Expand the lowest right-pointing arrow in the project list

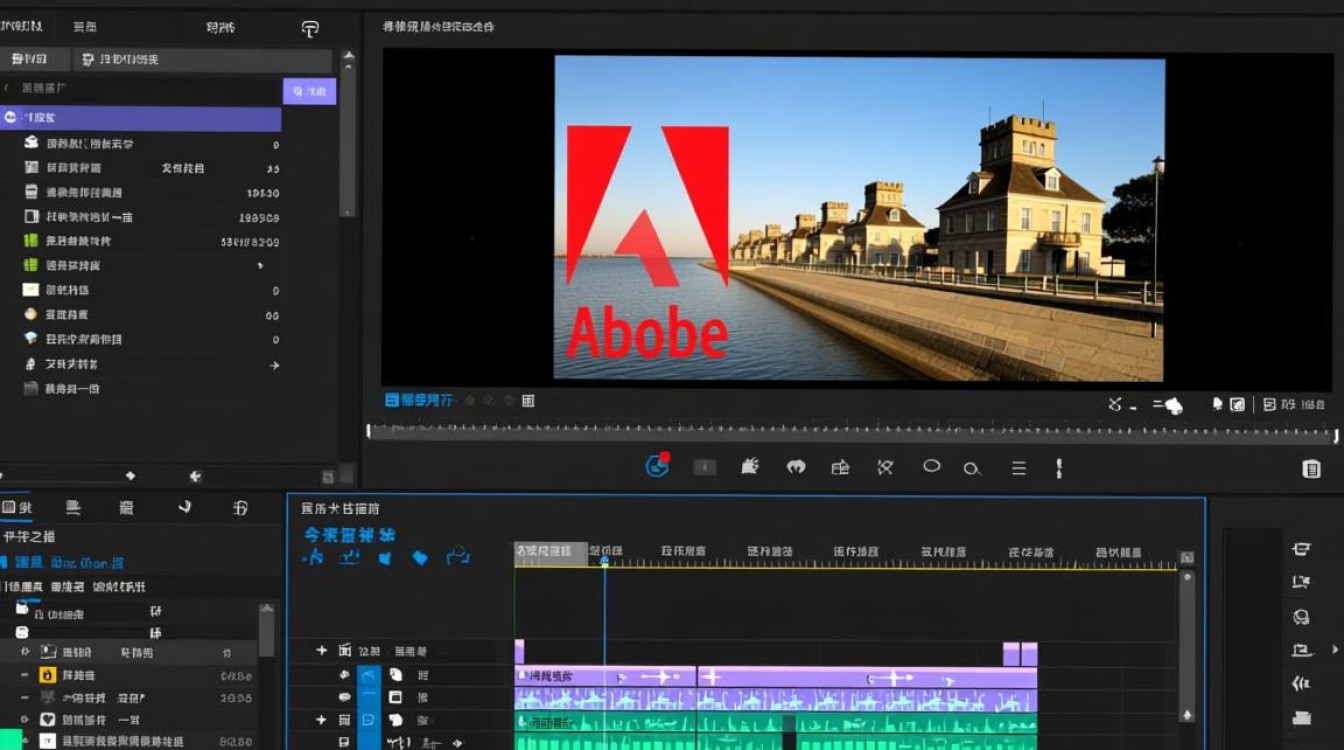click(274, 365)
